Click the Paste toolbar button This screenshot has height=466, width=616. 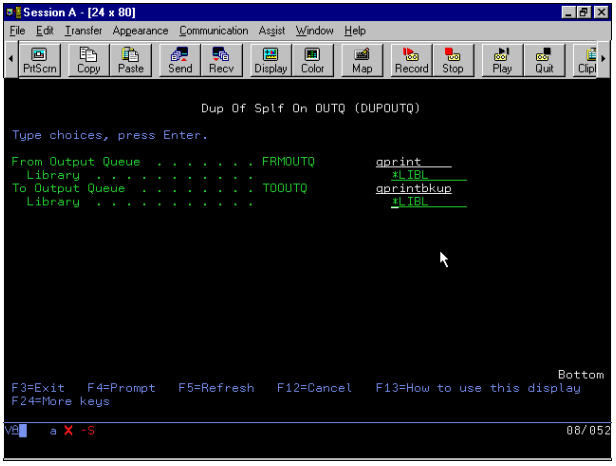[x=130, y=60]
